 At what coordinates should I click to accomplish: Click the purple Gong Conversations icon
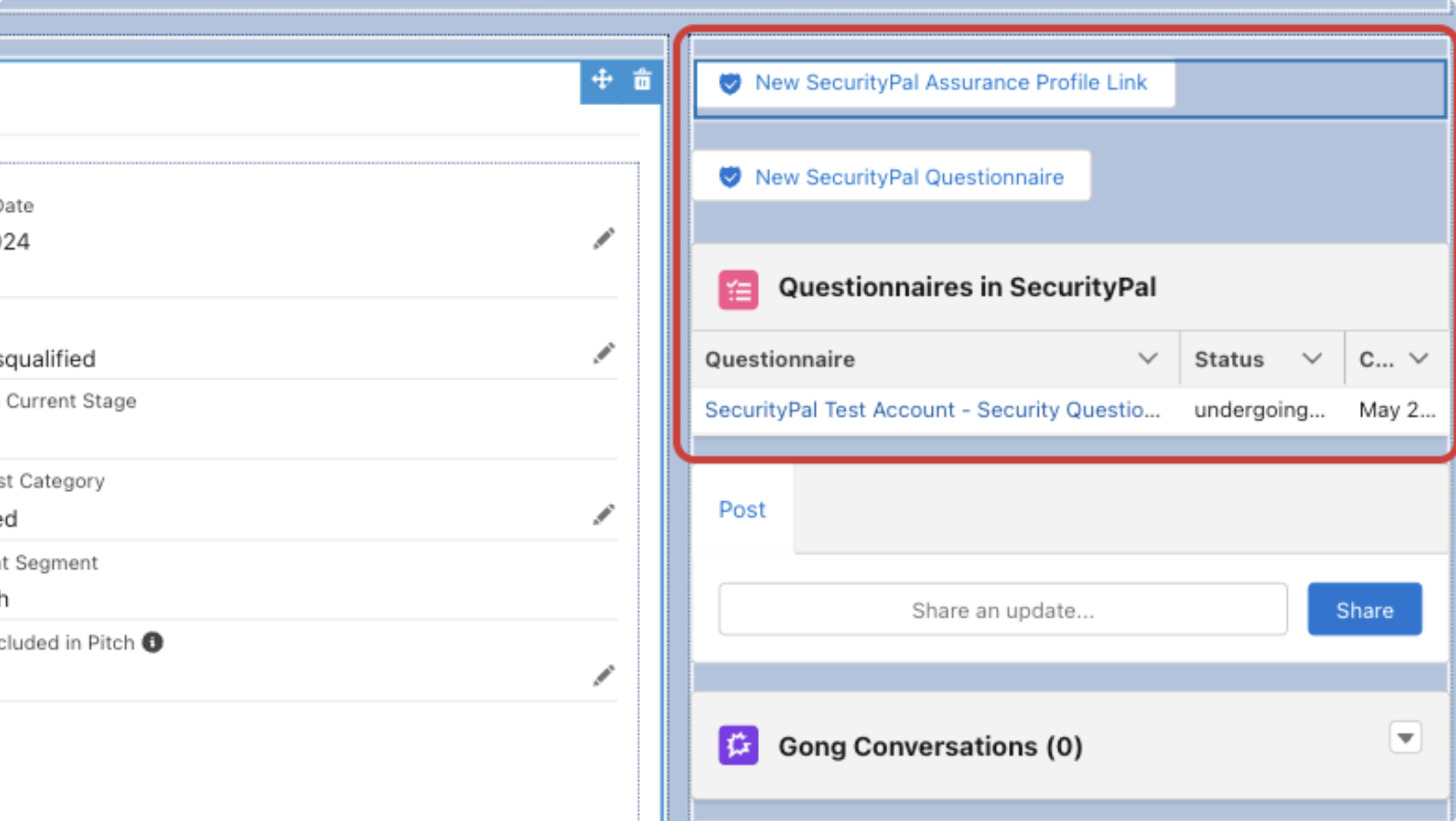[738, 746]
